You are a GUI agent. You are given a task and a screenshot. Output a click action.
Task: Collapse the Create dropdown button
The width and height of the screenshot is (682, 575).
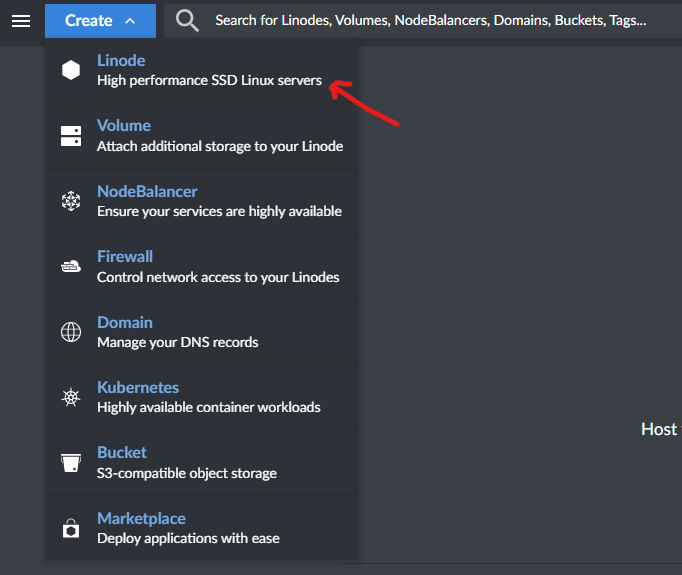click(100, 20)
